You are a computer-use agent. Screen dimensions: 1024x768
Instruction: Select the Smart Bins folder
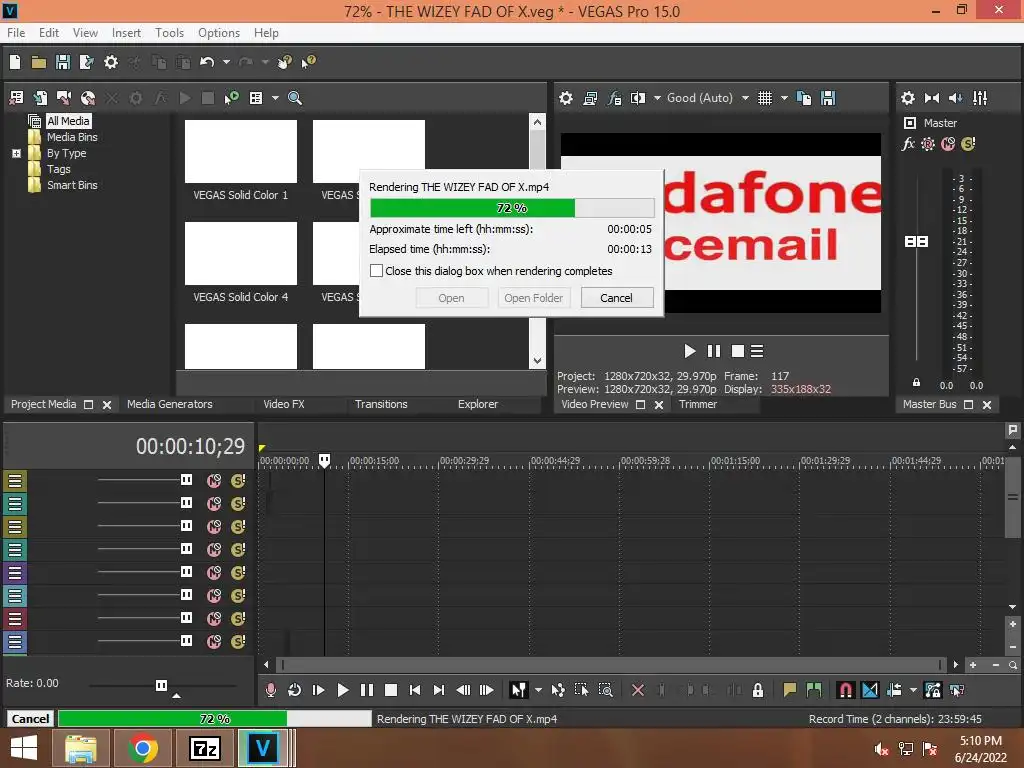(72, 185)
